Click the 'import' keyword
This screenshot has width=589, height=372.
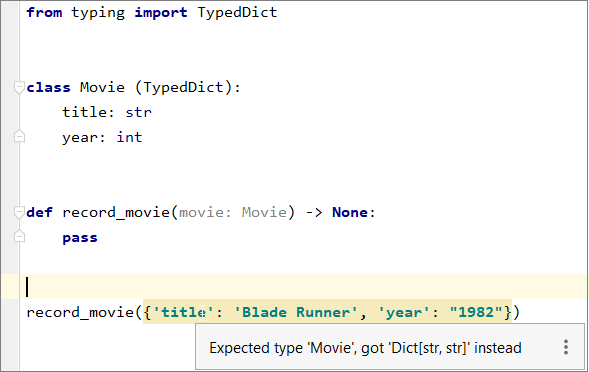click(161, 12)
